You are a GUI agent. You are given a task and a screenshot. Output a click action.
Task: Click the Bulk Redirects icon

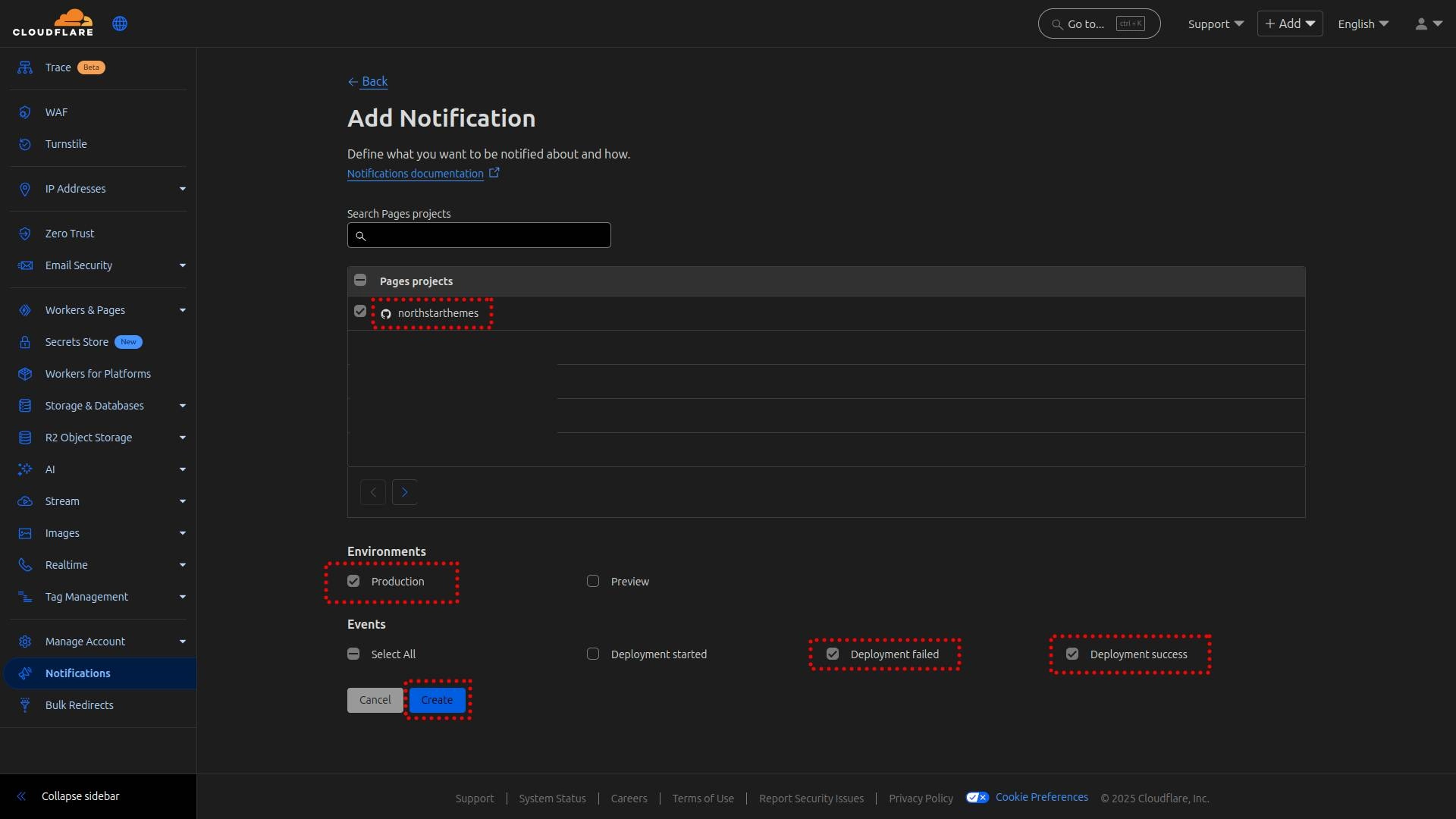(x=25, y=705)
